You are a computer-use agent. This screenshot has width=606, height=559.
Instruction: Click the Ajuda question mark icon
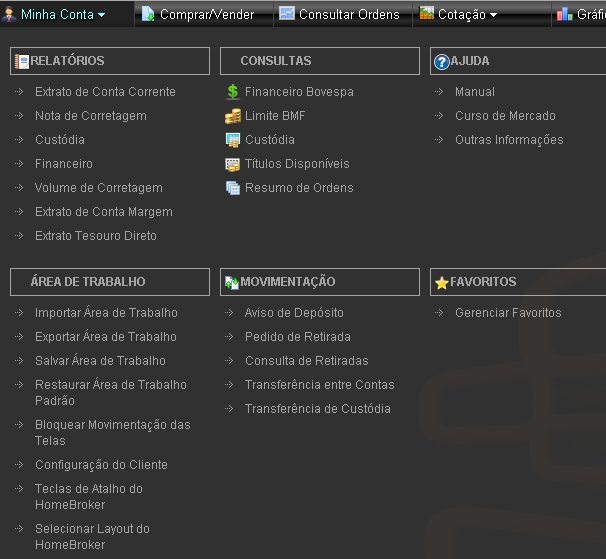tap(442, 62)
